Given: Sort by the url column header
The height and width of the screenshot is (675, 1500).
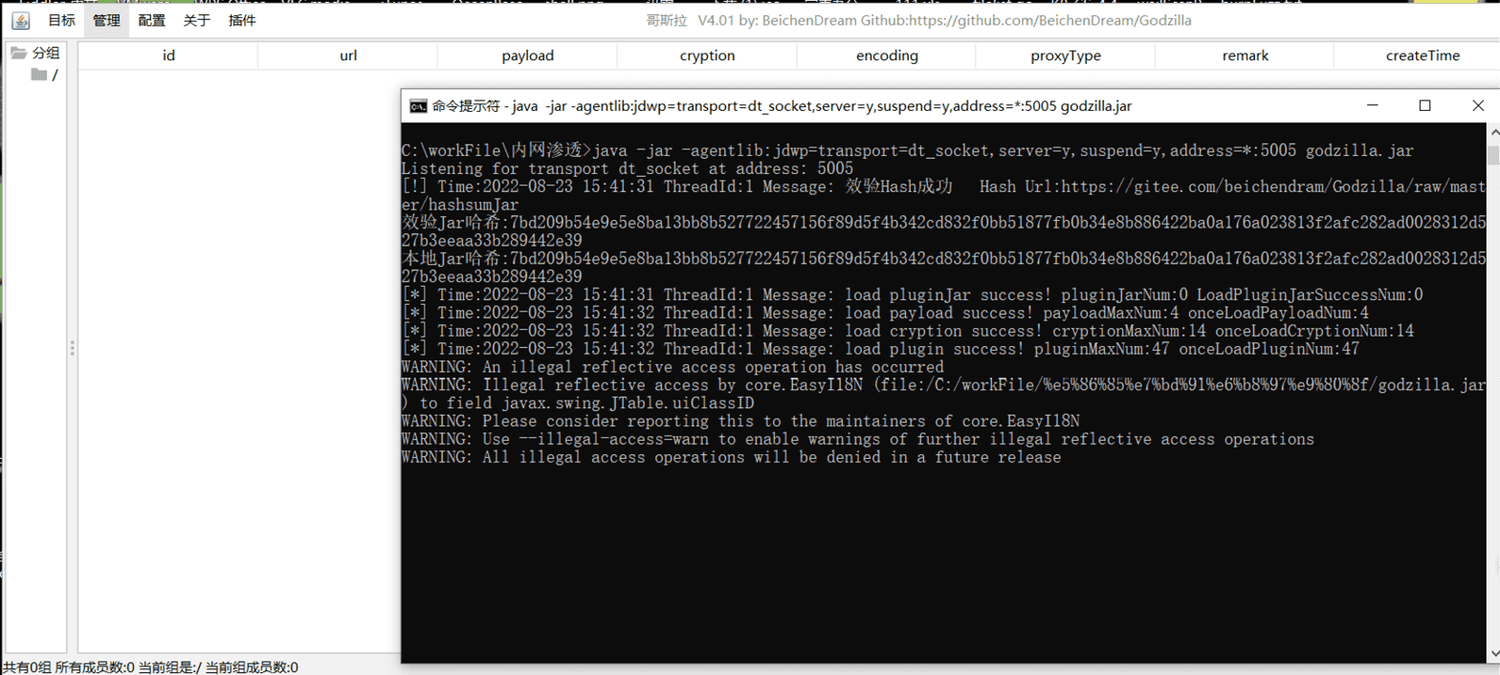Looking at the screenshot, I should 348,56.
